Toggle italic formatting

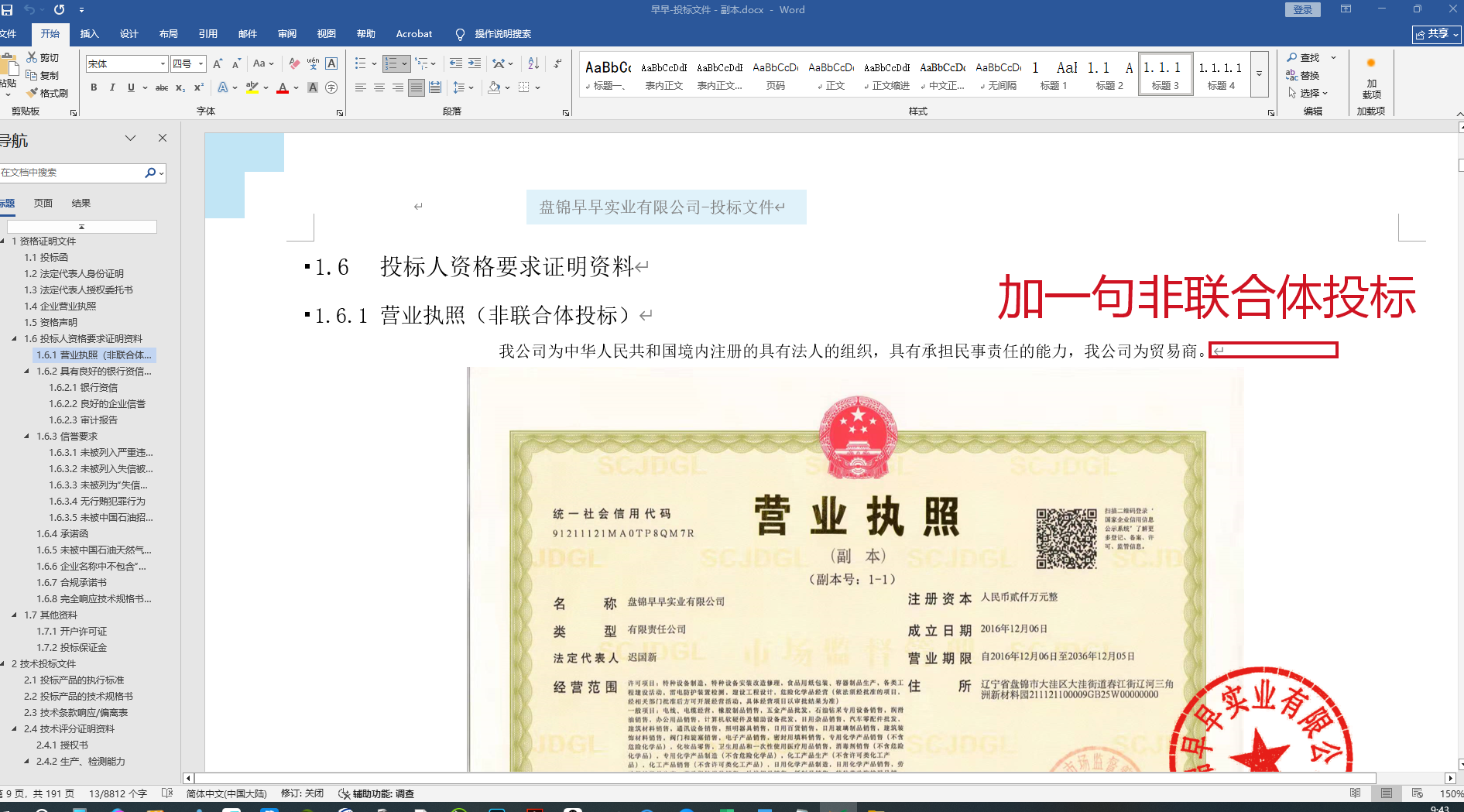click(112, 87)
